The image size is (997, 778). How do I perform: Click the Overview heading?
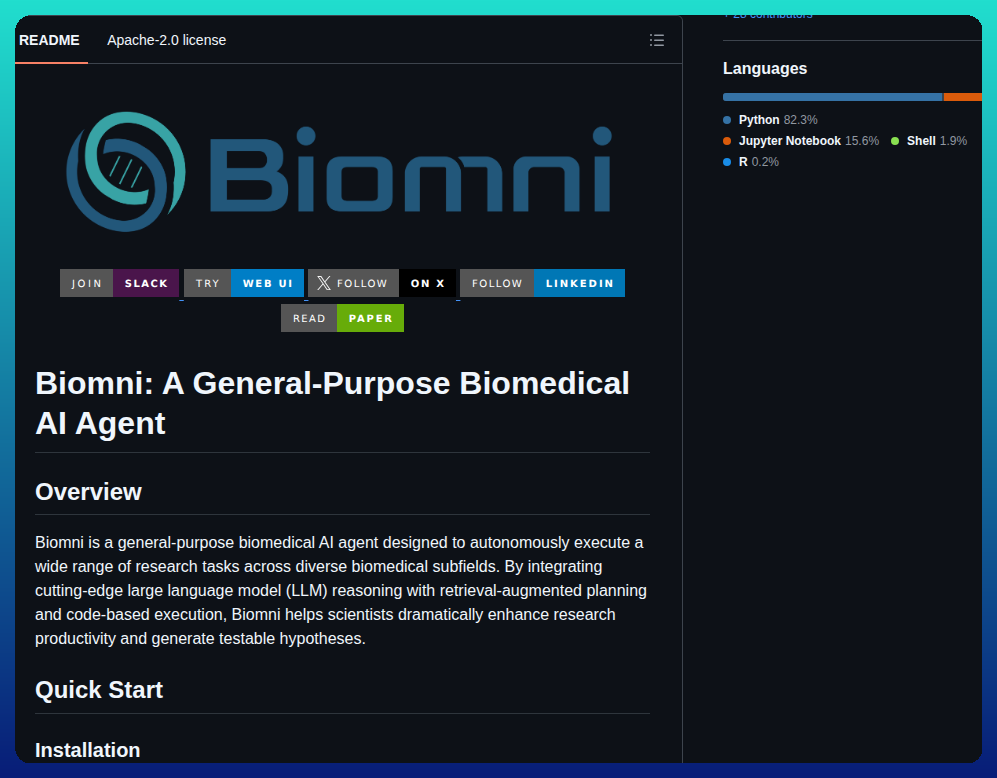[x=88, y=492]
